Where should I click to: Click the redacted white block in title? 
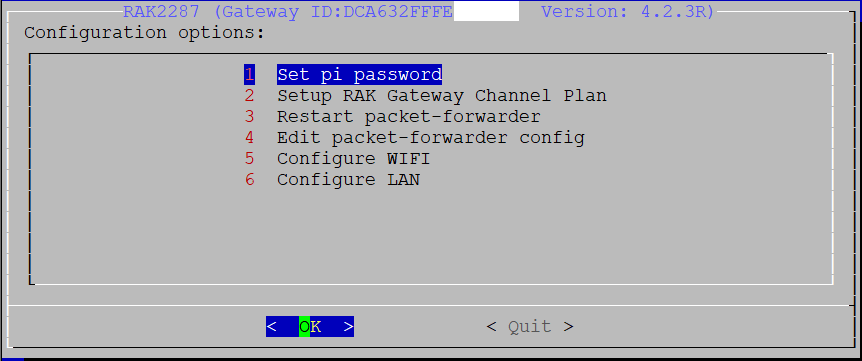pos(487,12)
